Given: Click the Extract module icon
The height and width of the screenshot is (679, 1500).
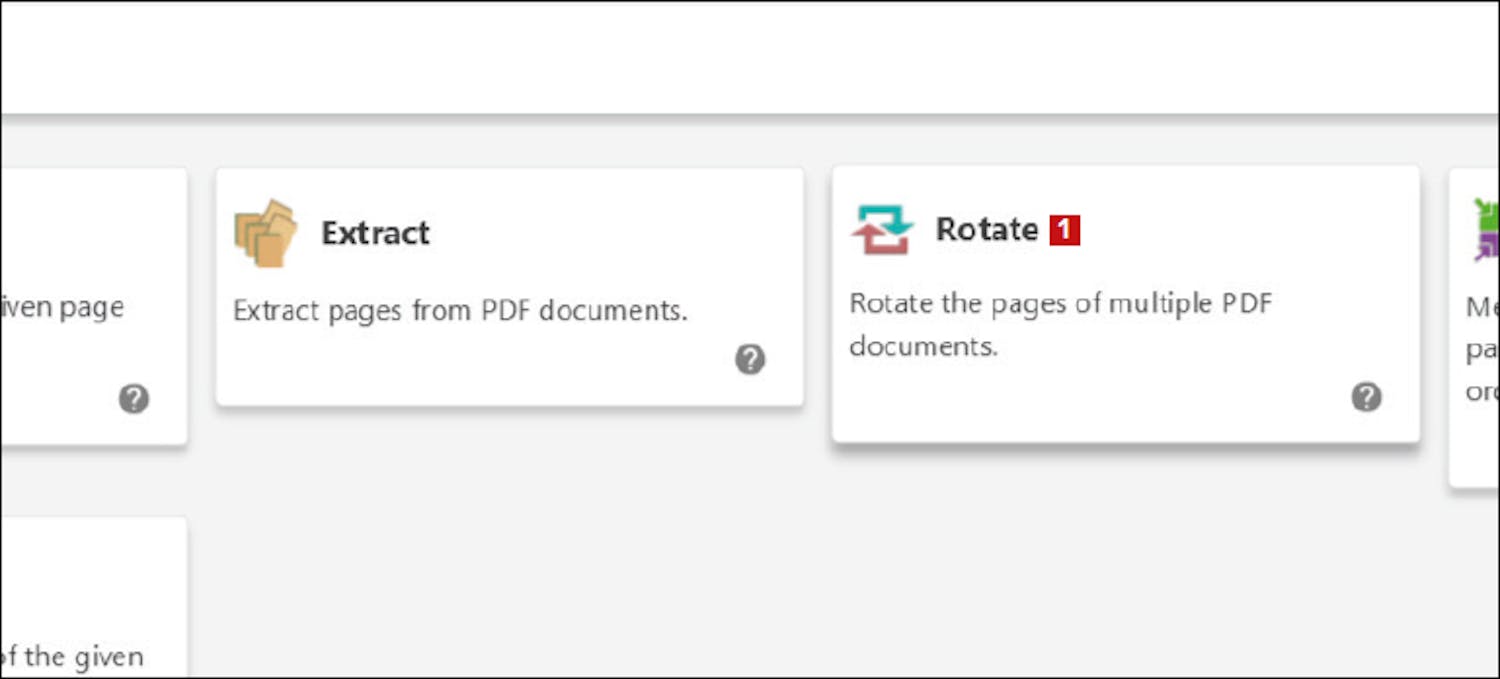Looking at the screenshot, I should coord(265,233).
